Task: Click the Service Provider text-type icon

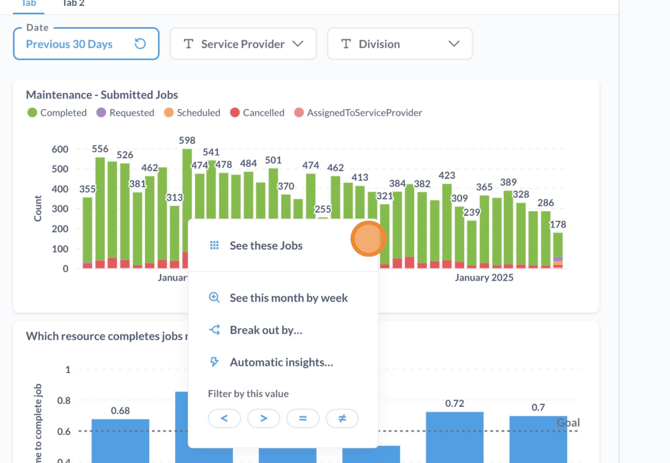Action: tap(188, 44)
